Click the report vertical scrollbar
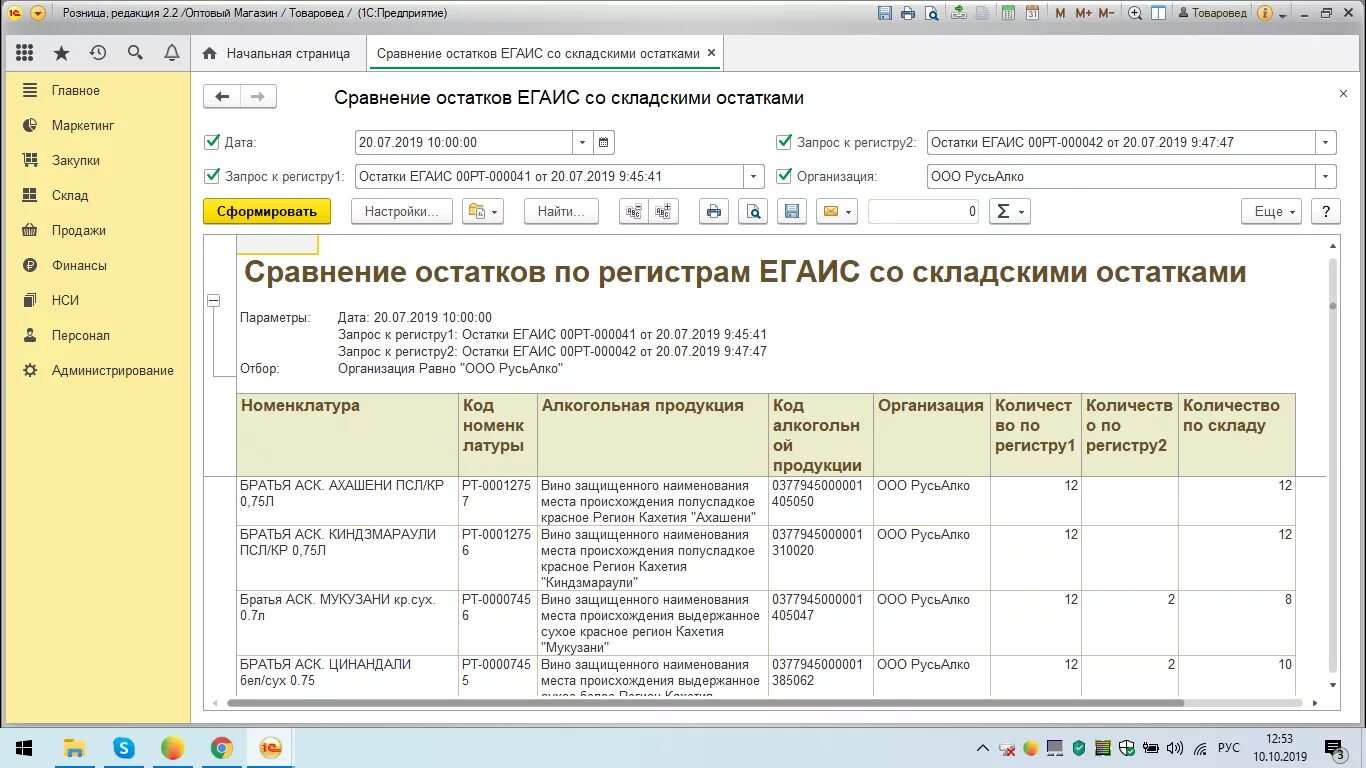This screenshot has width=1366, height=768. pyautogui.click(x=1332, y=464)
